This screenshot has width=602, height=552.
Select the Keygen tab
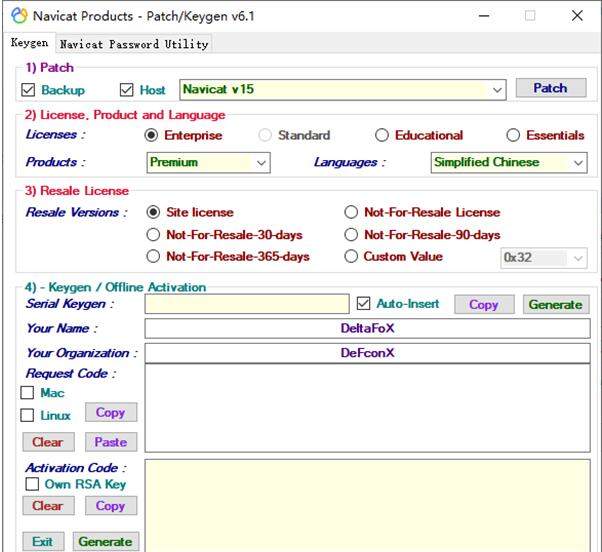[29, 44]
